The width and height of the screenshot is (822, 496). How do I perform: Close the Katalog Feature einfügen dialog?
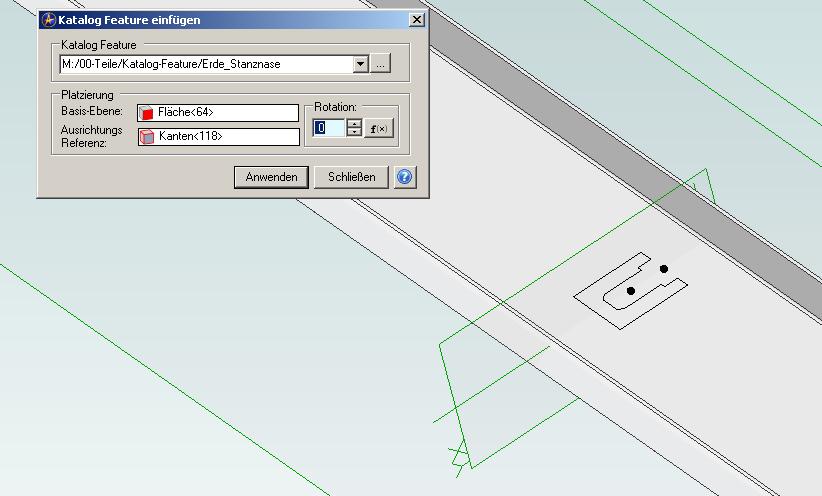pos(417,20)
